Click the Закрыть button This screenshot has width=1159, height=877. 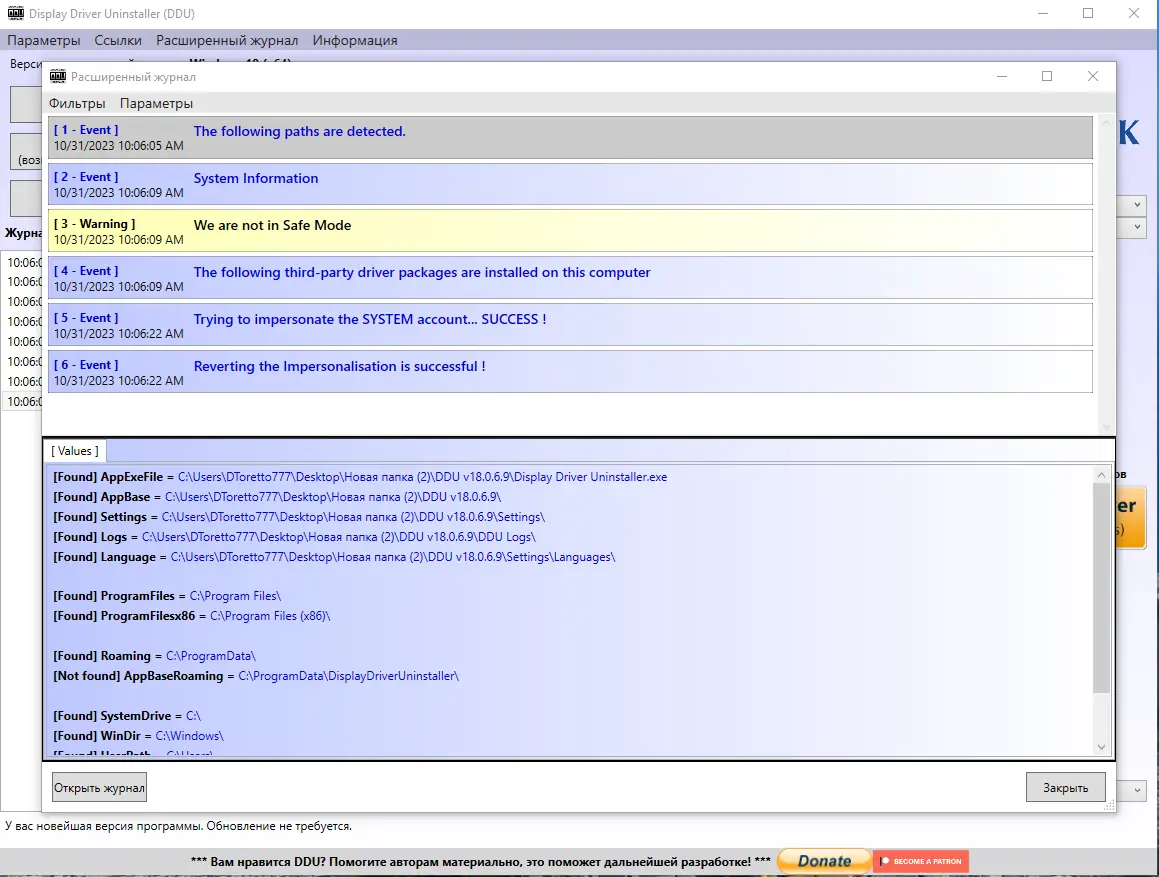[x=1065, y=788]
